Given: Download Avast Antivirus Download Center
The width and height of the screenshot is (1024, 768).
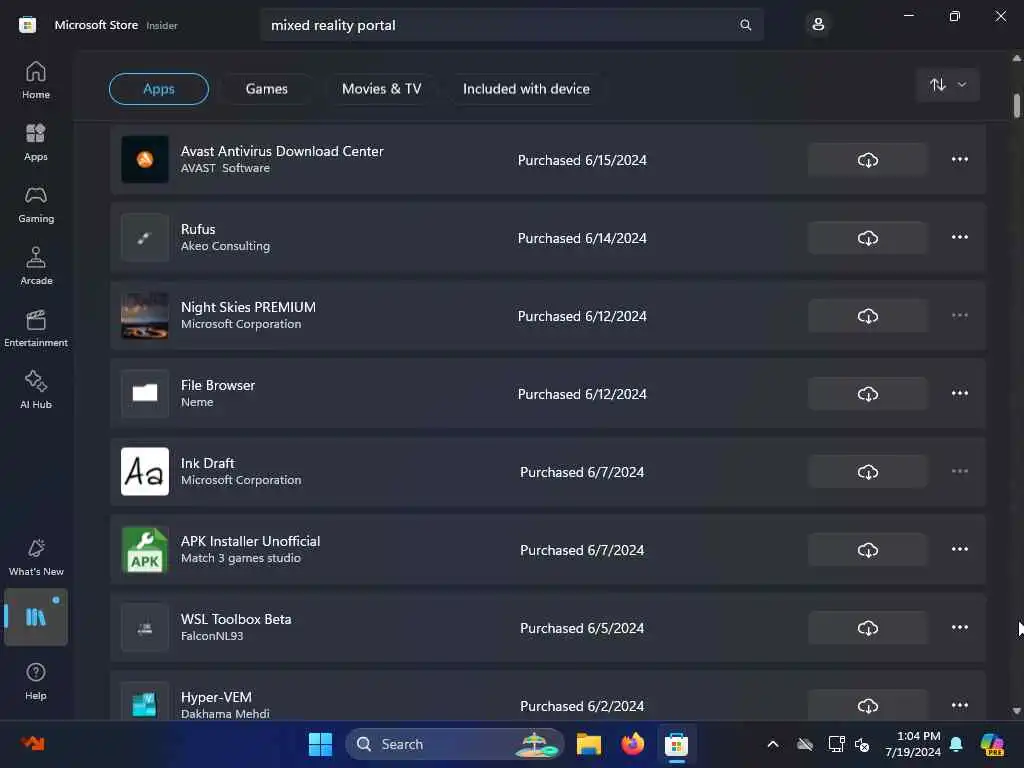Looking at the screenshot, I should click(867, 160).
